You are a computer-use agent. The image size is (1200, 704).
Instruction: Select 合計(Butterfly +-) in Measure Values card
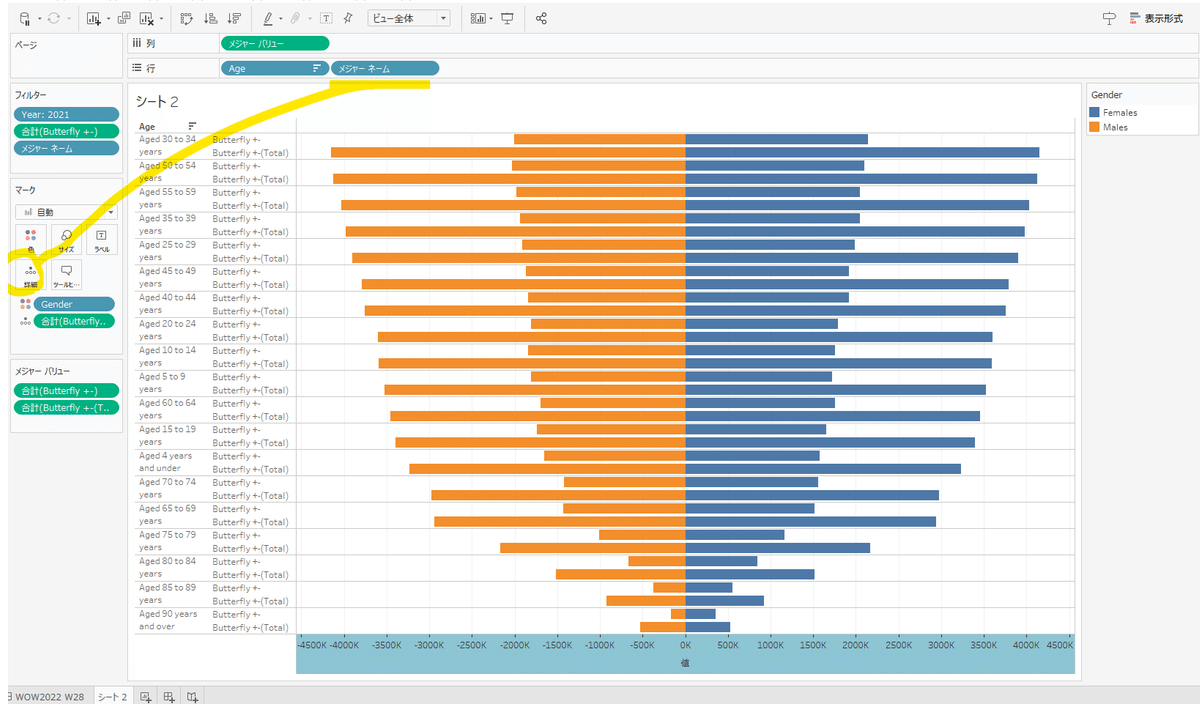pyautogui.click(x=67, y=391)
